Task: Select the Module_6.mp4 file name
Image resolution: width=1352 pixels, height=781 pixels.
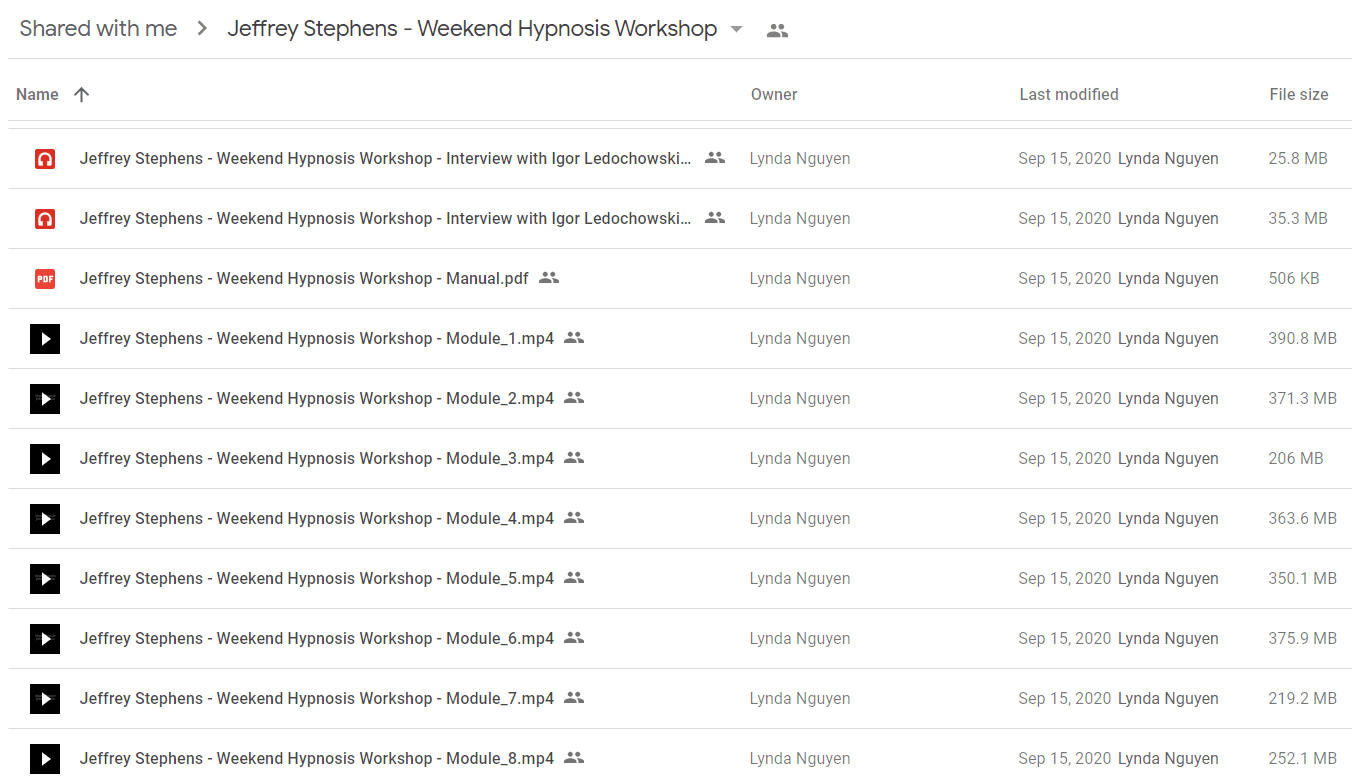Action: (317, 639)
